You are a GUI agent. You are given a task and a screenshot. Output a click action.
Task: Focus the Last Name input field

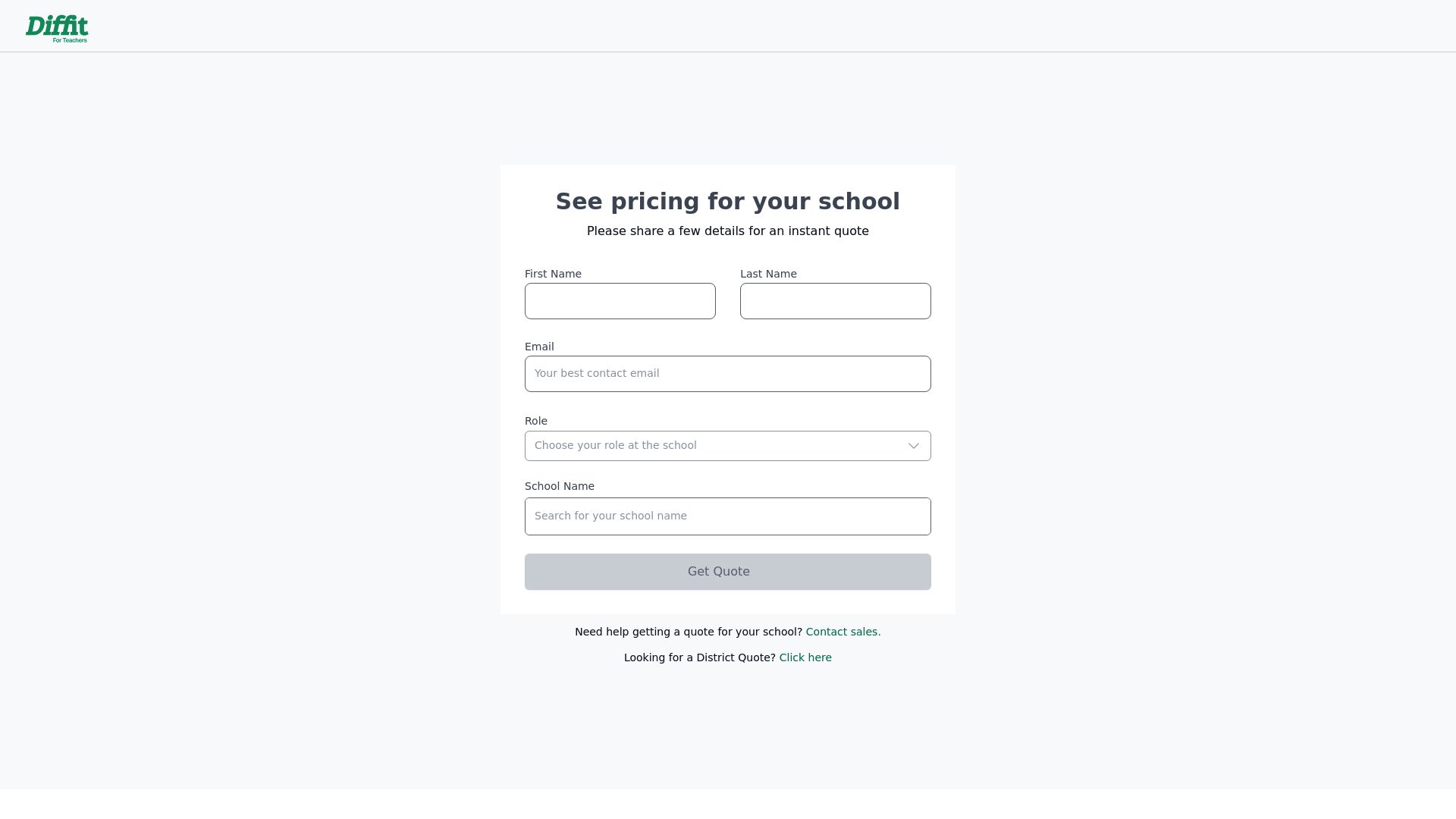[x=835, y=301]
